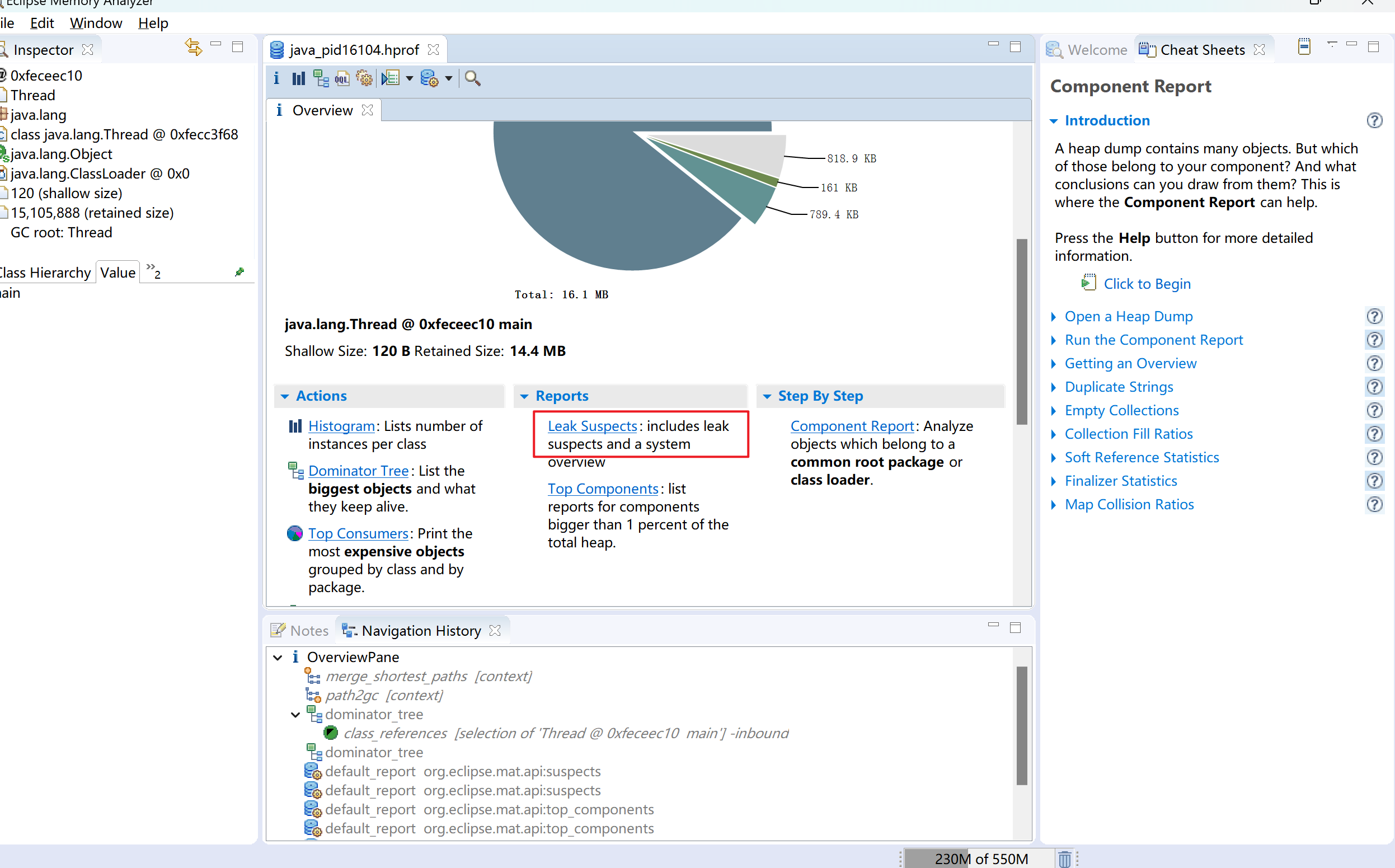Open the Cheat Sheets view menu triangle
1395x868 pixels.
click(x=1332, y=44)
